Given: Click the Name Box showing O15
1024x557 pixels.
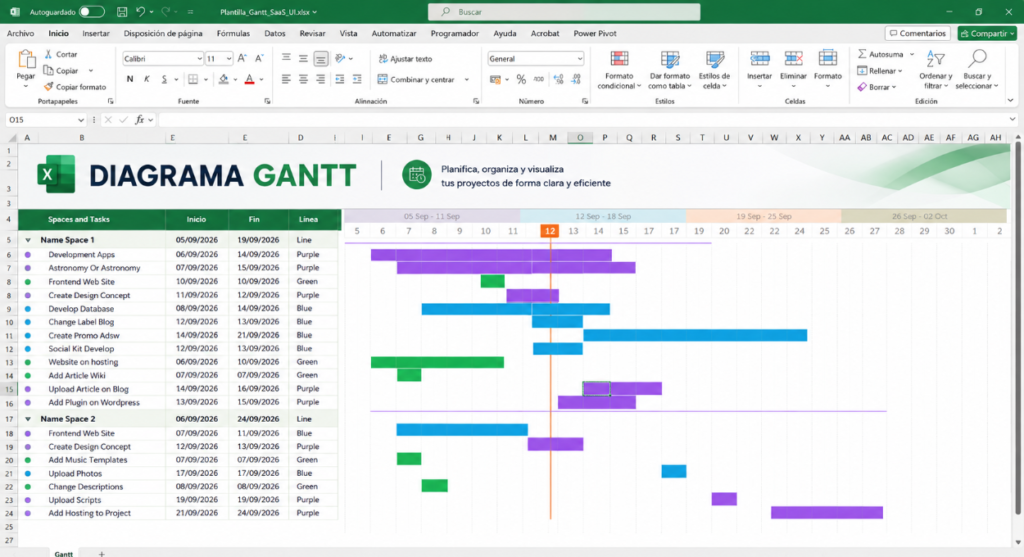Looking at the screenshot, I should pos(46,119).
